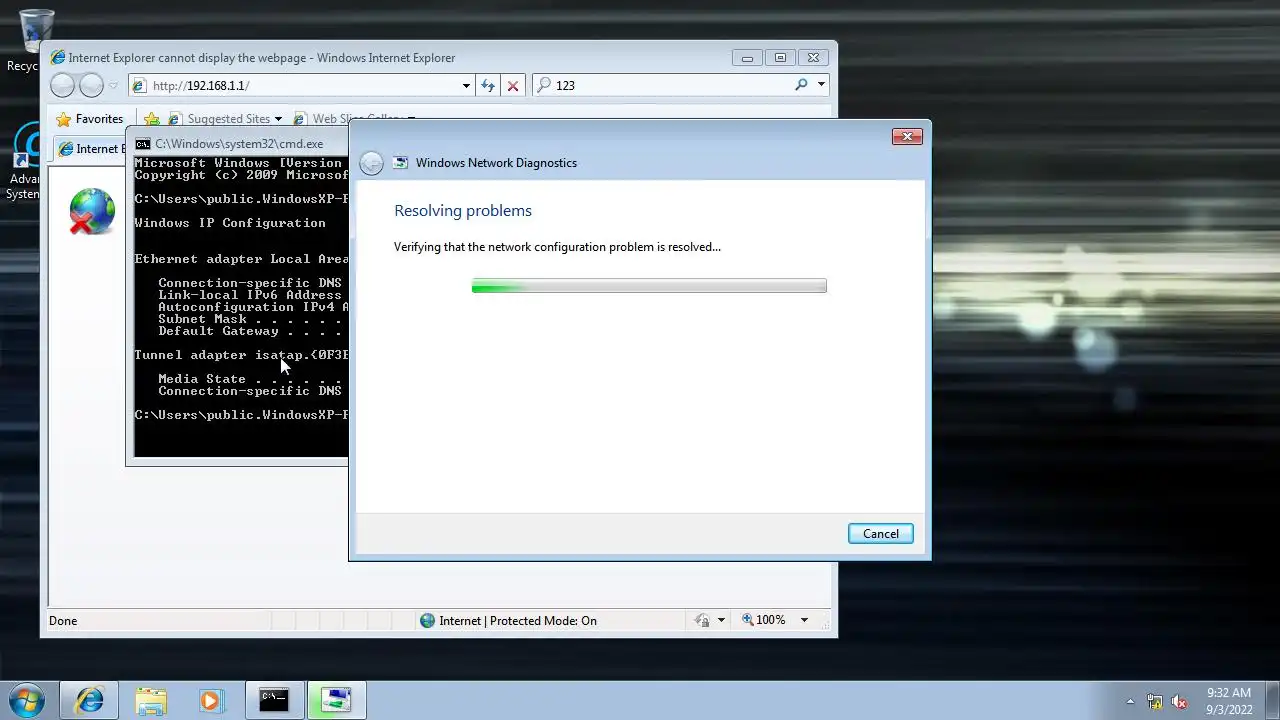
Task: Show hidden tray icons arrow
Action: (1130, 701)
